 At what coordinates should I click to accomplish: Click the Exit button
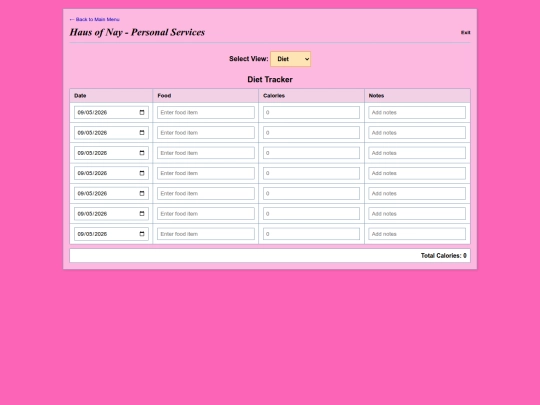pos(466,32)
